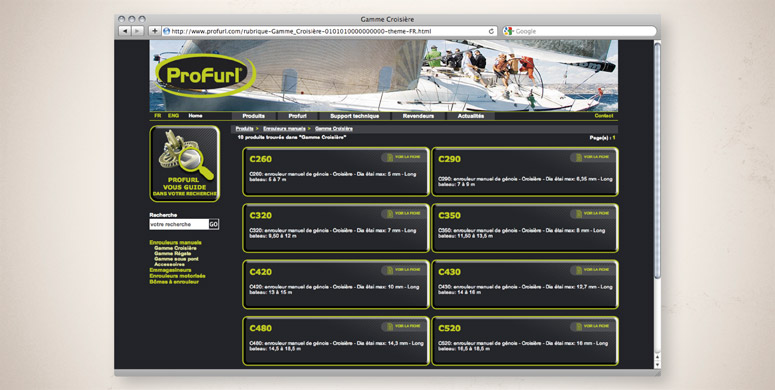Click the ProFurl logo in the banner
Screen dimensions: 775x390
(205, 75)
